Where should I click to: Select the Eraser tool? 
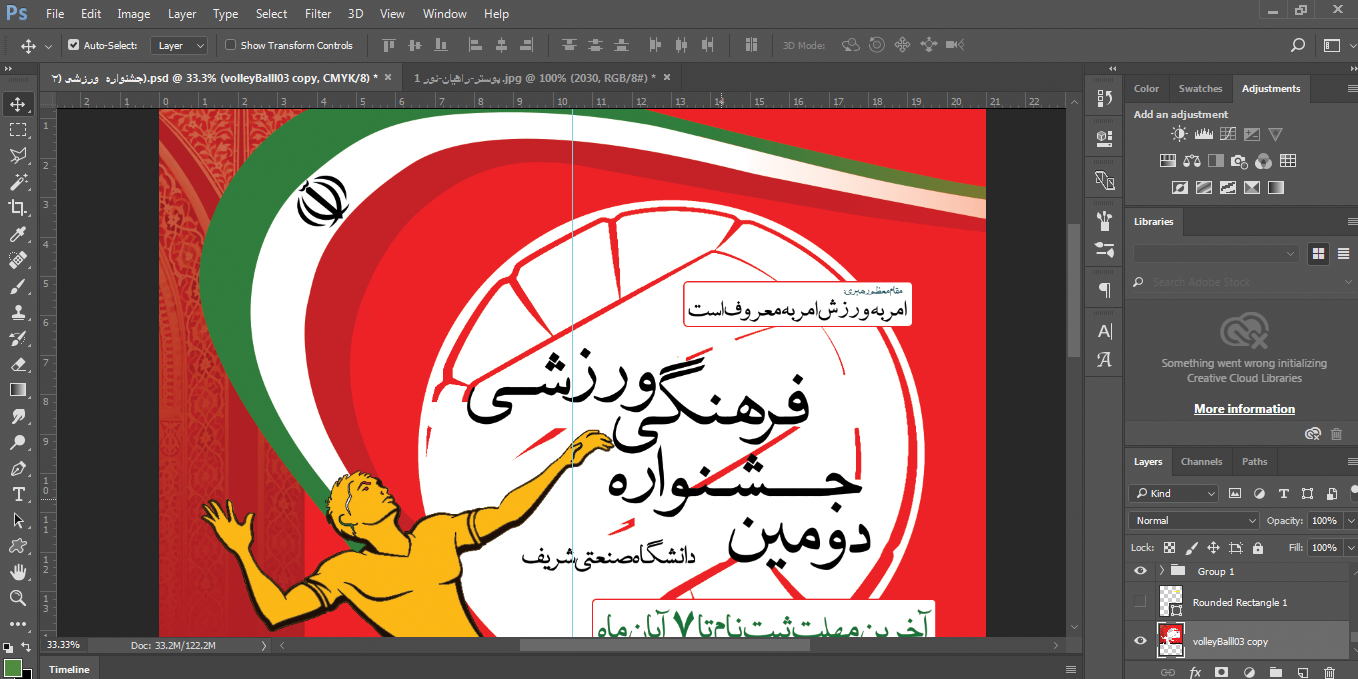click(17, 364)
